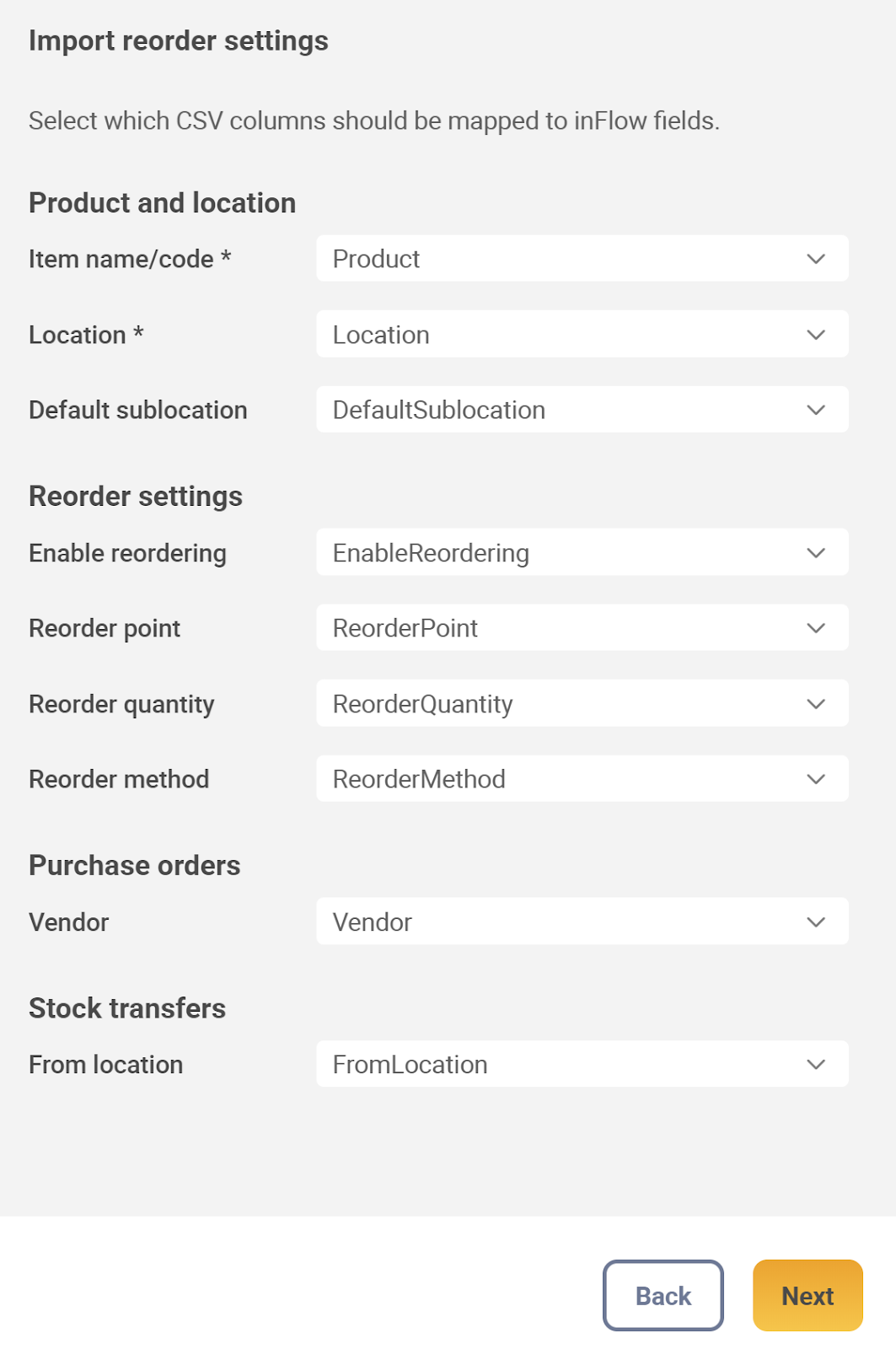Open the ReorderPoint dropdown field
Screen dimensions: 896x1349
point(582,628)
